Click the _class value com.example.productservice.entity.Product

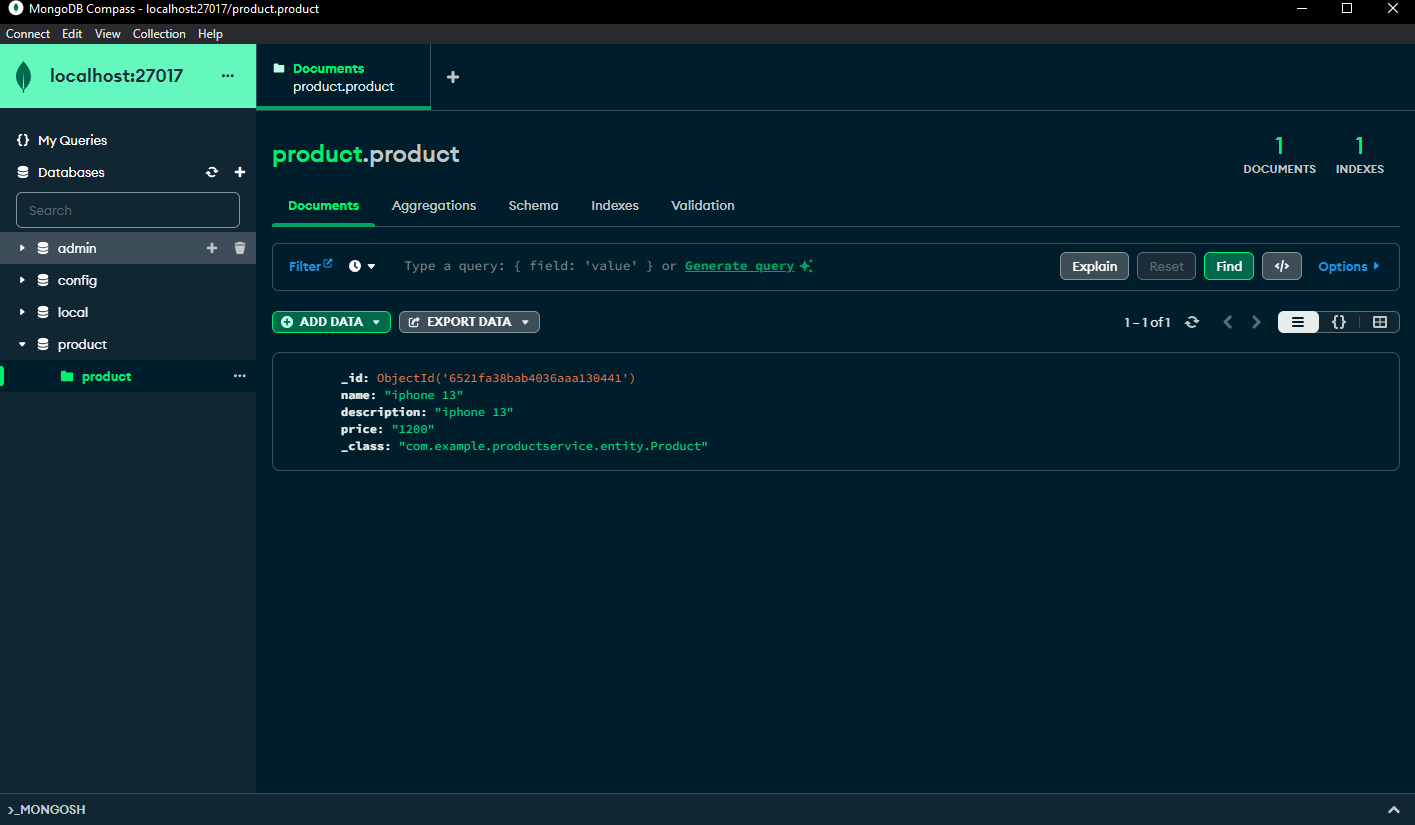pyautogui.click(x=553, y=446)
